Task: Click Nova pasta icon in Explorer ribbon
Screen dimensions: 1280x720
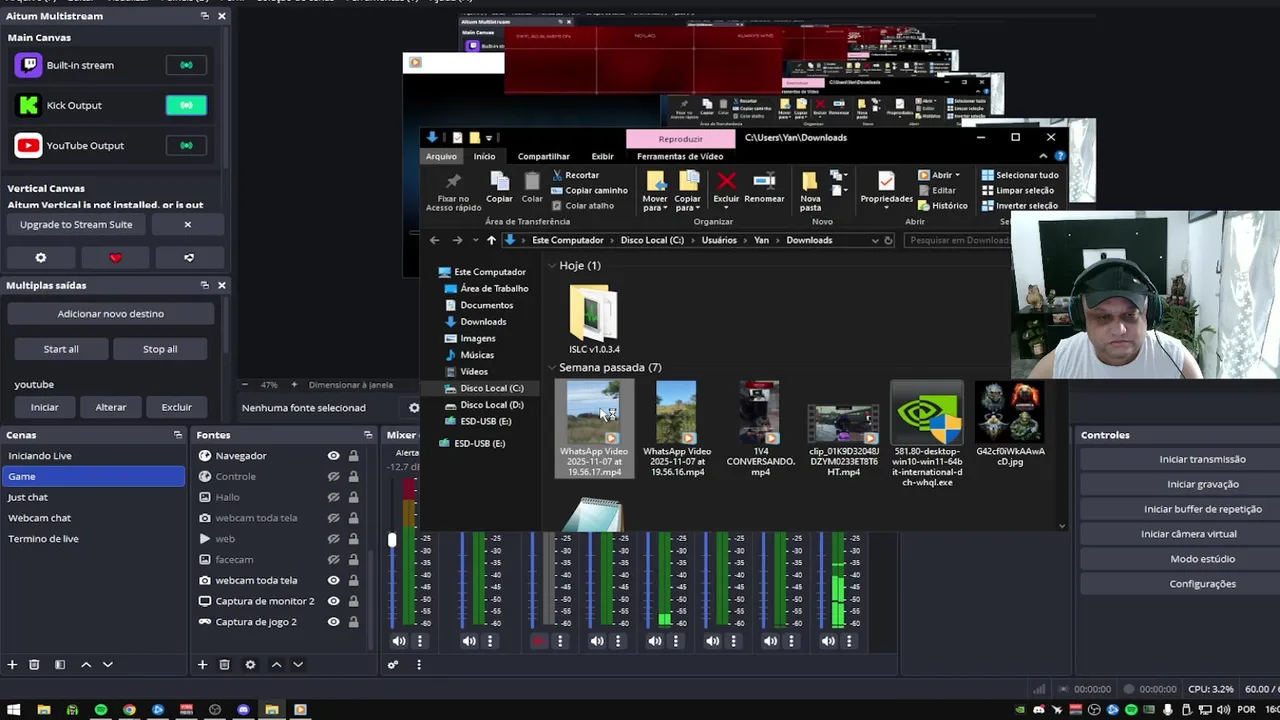Action: coord(810,181)
